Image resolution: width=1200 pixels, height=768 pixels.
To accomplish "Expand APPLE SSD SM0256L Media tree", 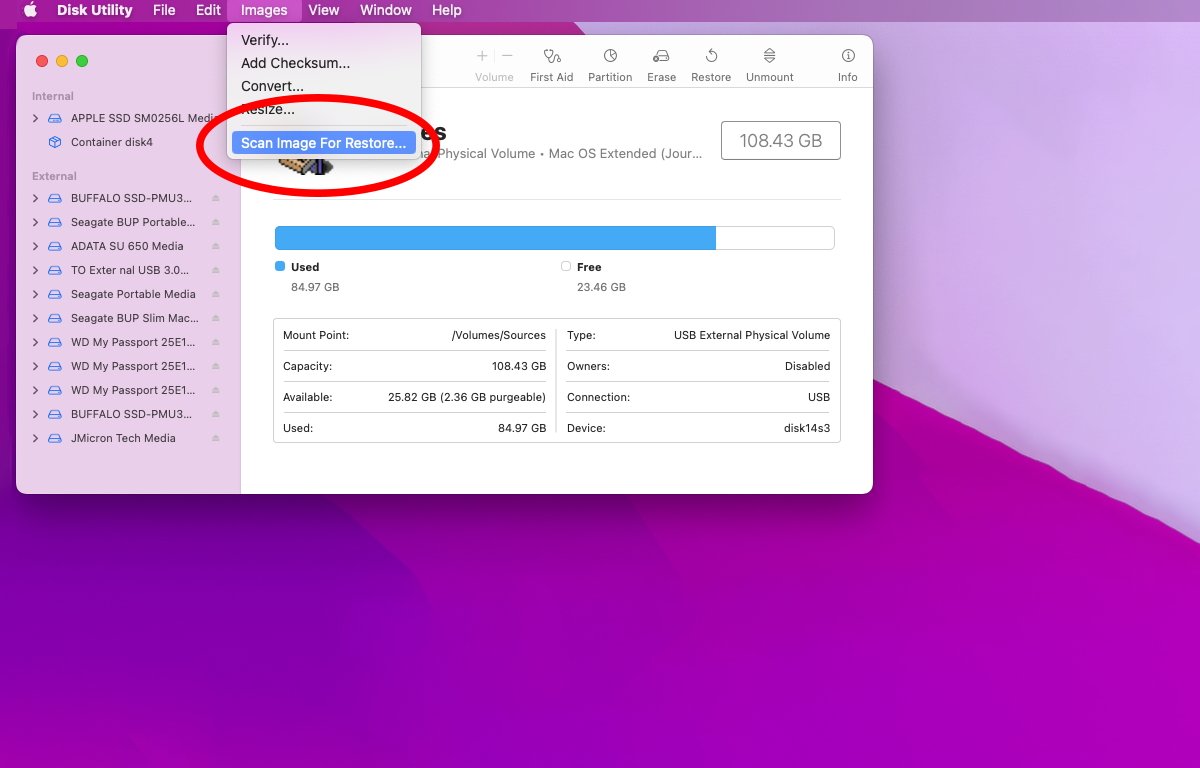I will [36, 118].
